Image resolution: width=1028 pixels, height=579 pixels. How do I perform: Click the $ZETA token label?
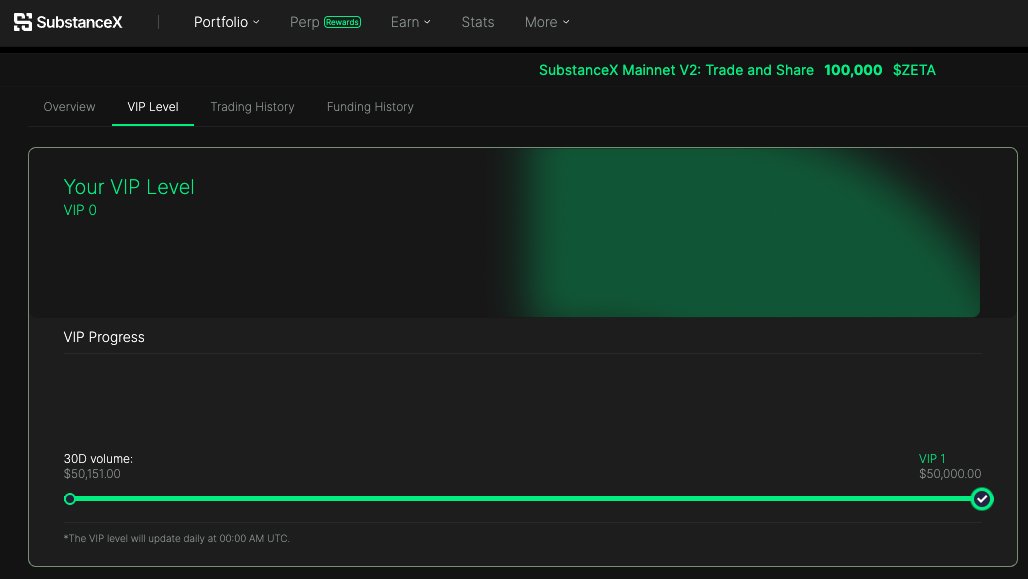pyautogui.click(x=914, y=70)
